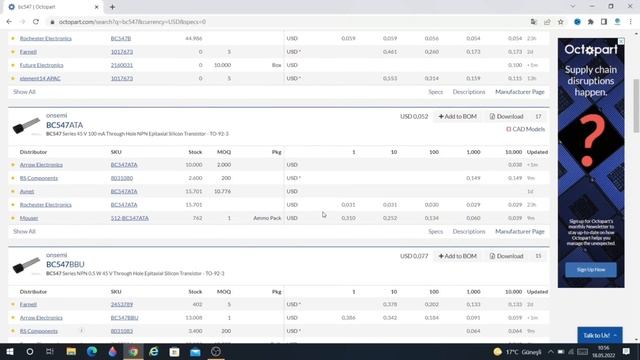
Task: Open Manufacturer Page for BC547ATA
Action: click(520, 231)
